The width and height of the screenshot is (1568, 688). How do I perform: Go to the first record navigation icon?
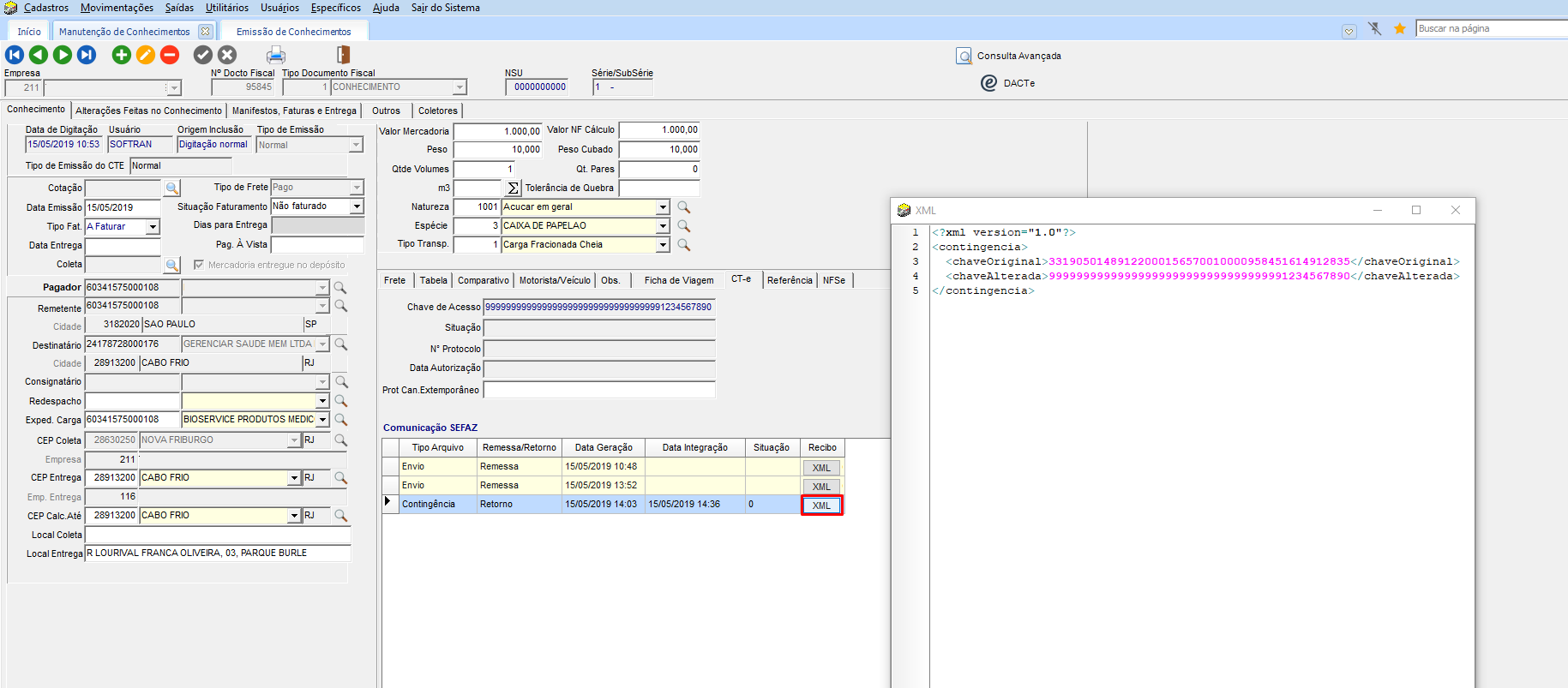click(15, 55)
